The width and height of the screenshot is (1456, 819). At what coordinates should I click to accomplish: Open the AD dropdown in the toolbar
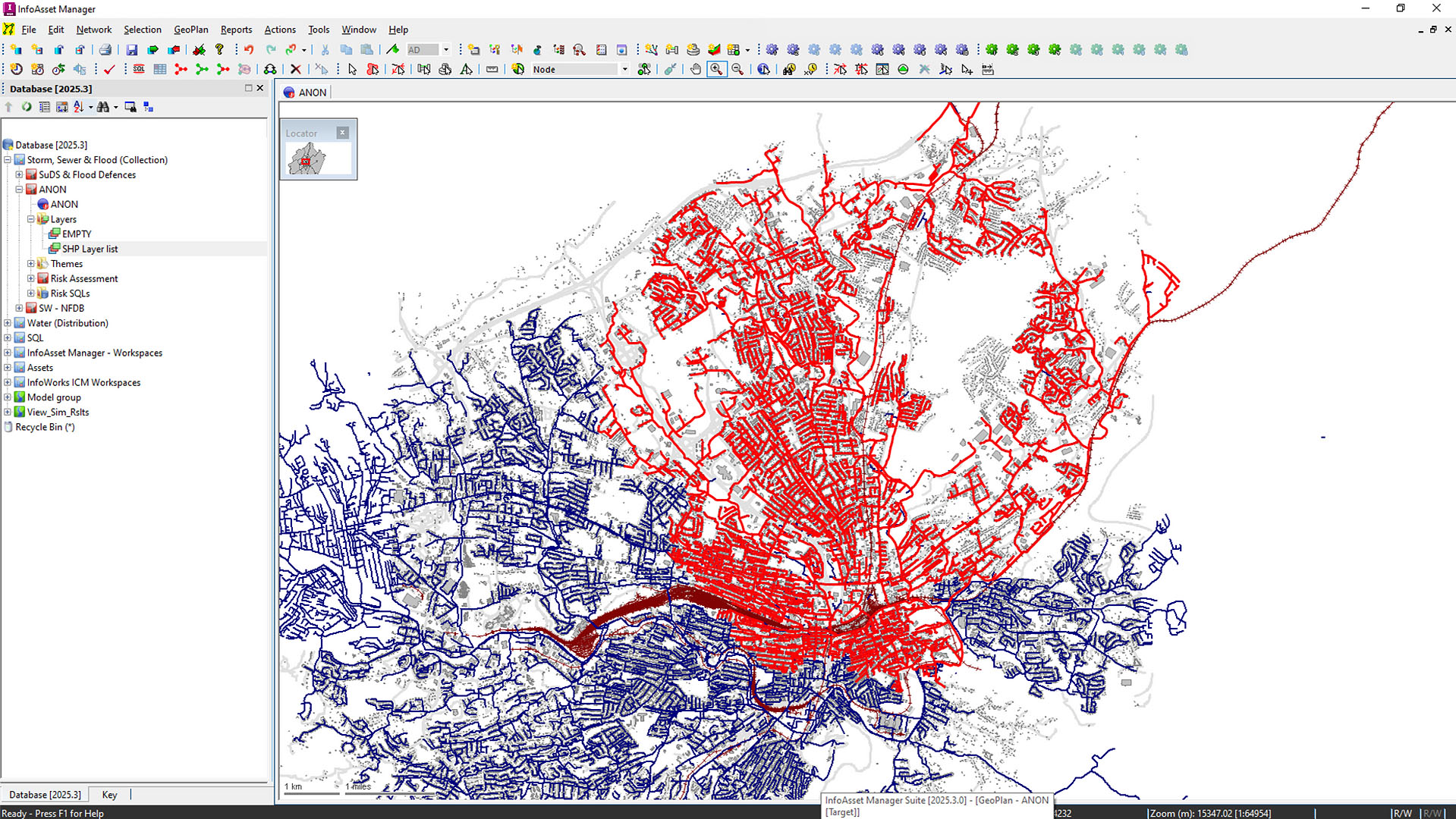(446, 50)
